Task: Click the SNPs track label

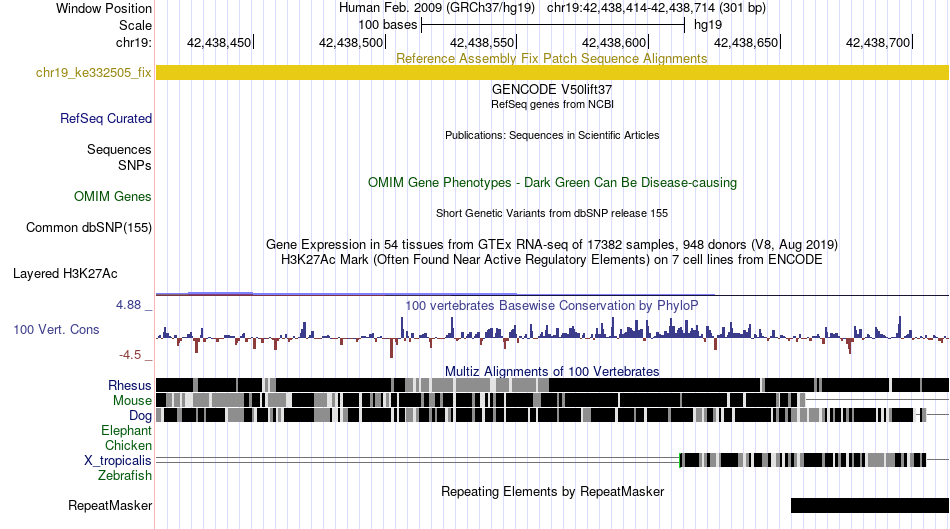Action: (x=135, y=165)
